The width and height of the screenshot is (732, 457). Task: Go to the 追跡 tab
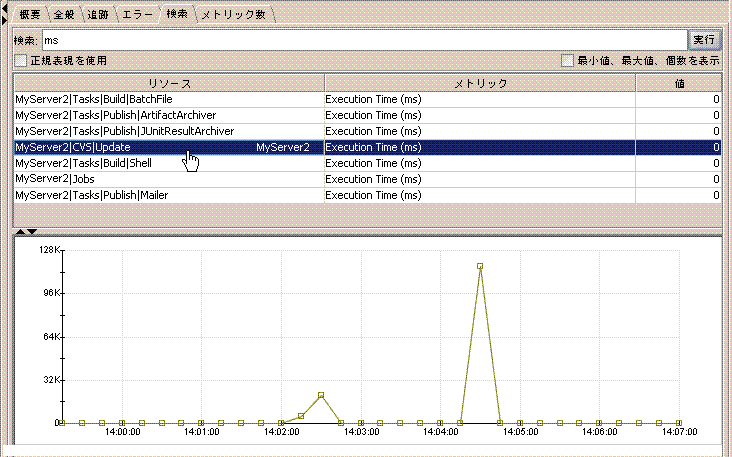[x=98, y=14]
